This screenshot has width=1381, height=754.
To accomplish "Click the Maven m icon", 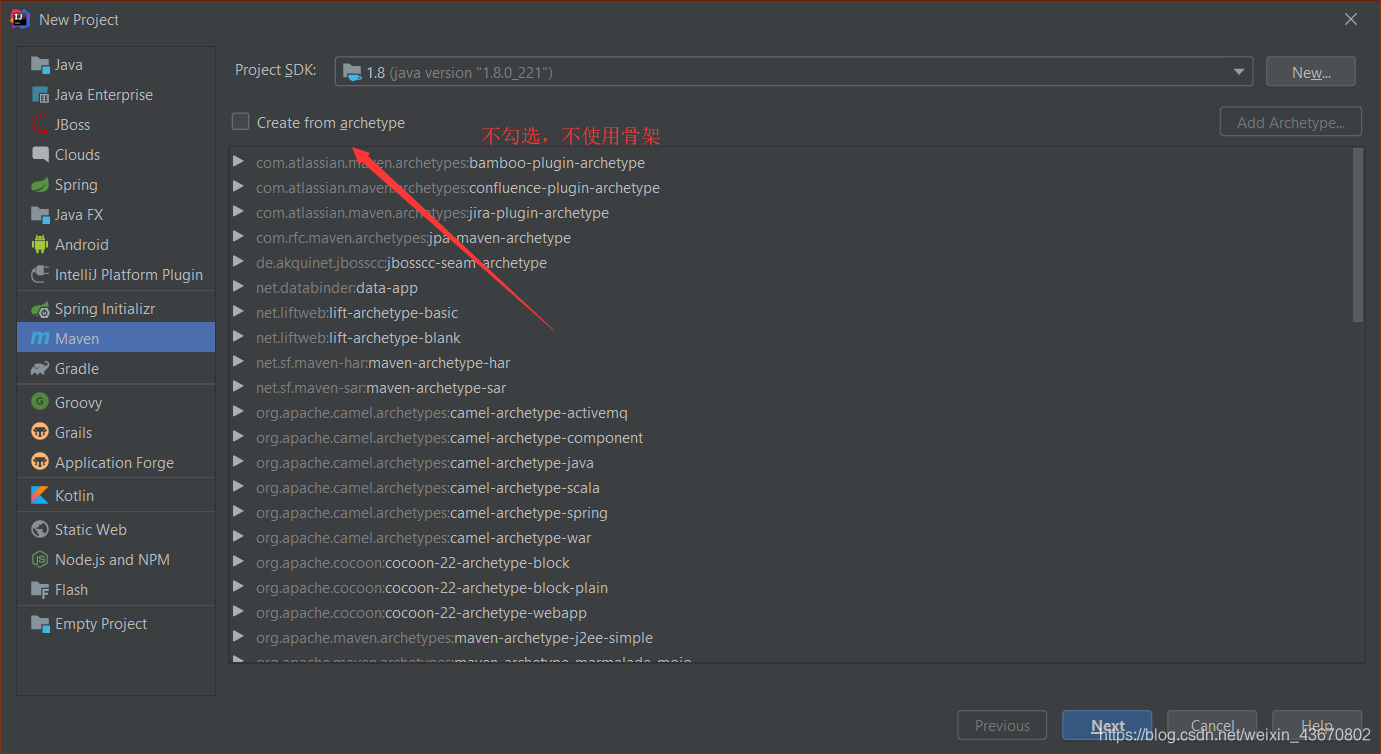I will point(40,339).
